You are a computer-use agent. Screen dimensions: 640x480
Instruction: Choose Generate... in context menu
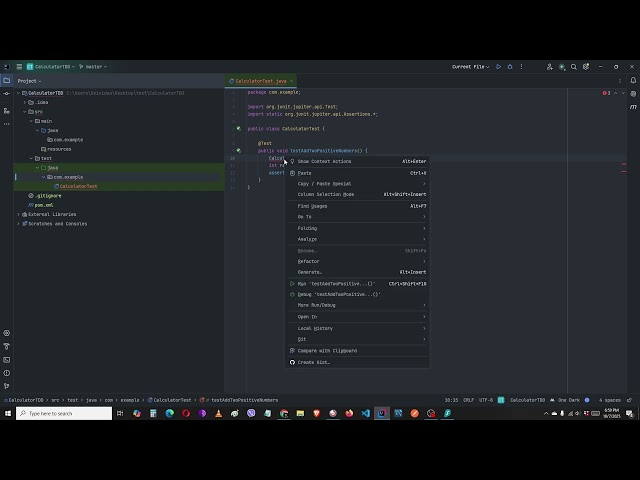point(358,272)
